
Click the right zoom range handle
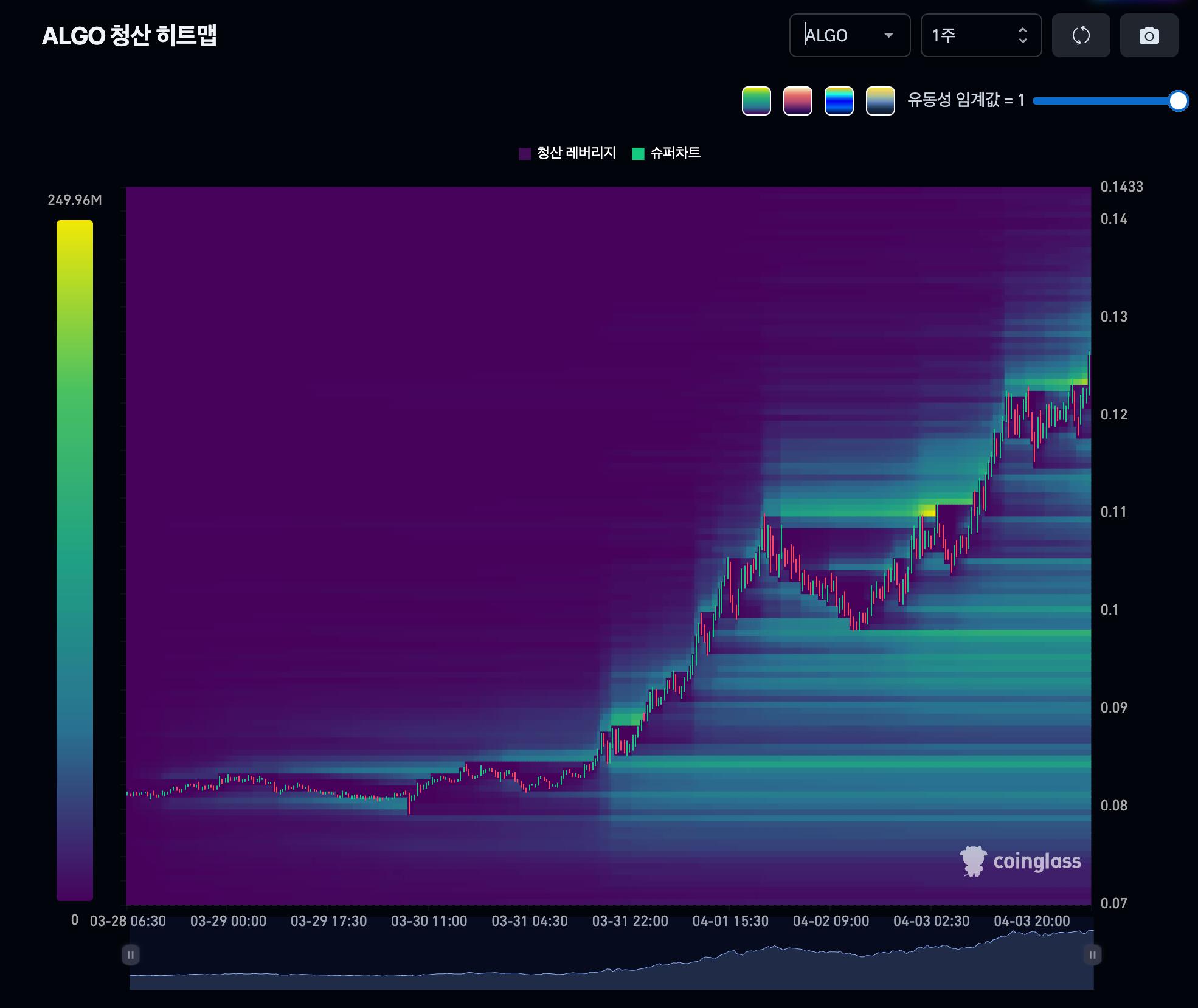(x=1092, y=954)
